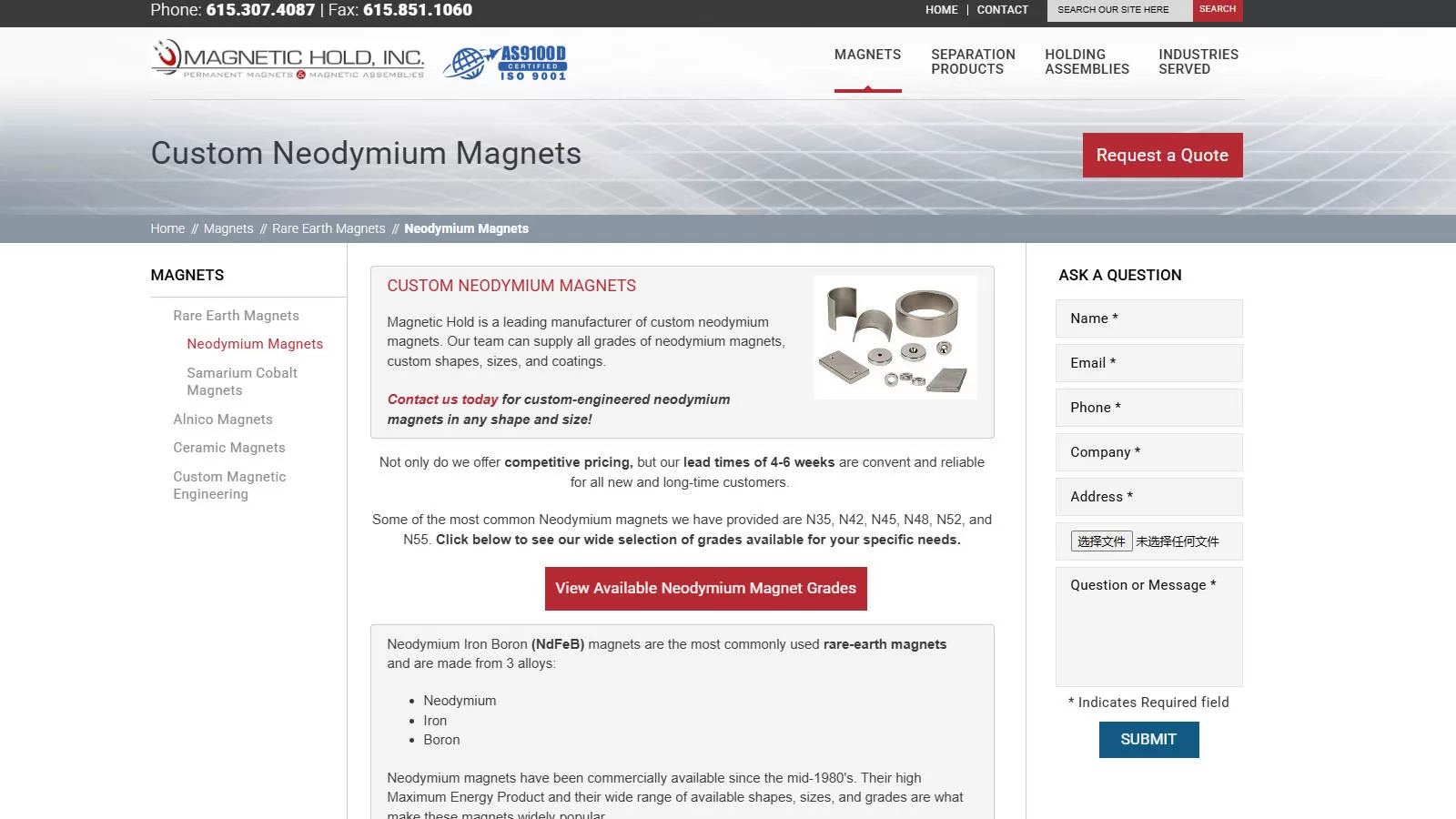Select the globe icon near ISO 9001
The height and width of the screenshot is (819, 1456).
point(468,63)
